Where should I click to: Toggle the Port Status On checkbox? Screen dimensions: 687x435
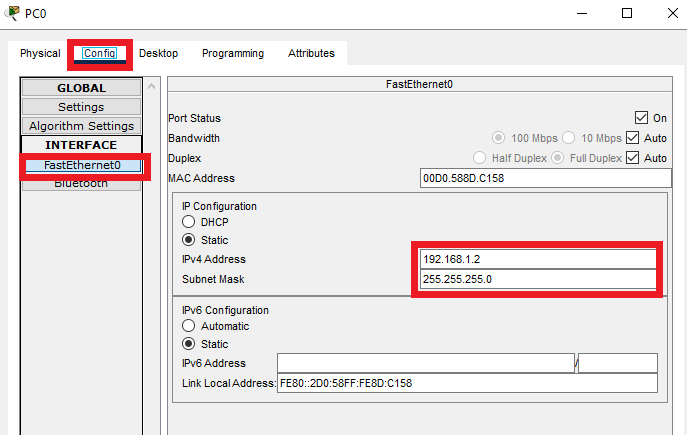click(x=642, y=118)
